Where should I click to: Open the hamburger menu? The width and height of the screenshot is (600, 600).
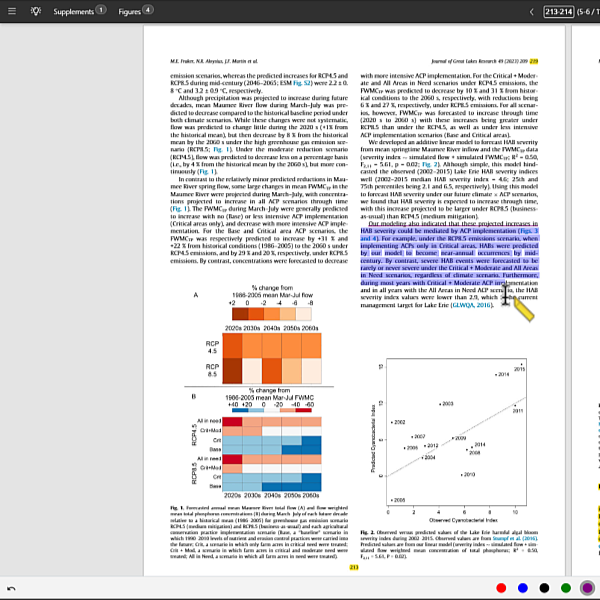click(12, 11)
